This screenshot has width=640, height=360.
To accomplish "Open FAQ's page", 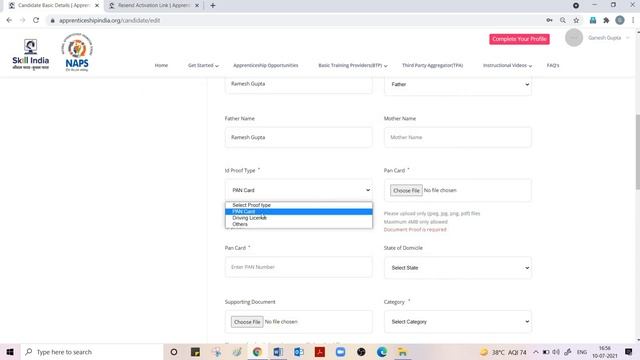I will [x=553, y=65].
